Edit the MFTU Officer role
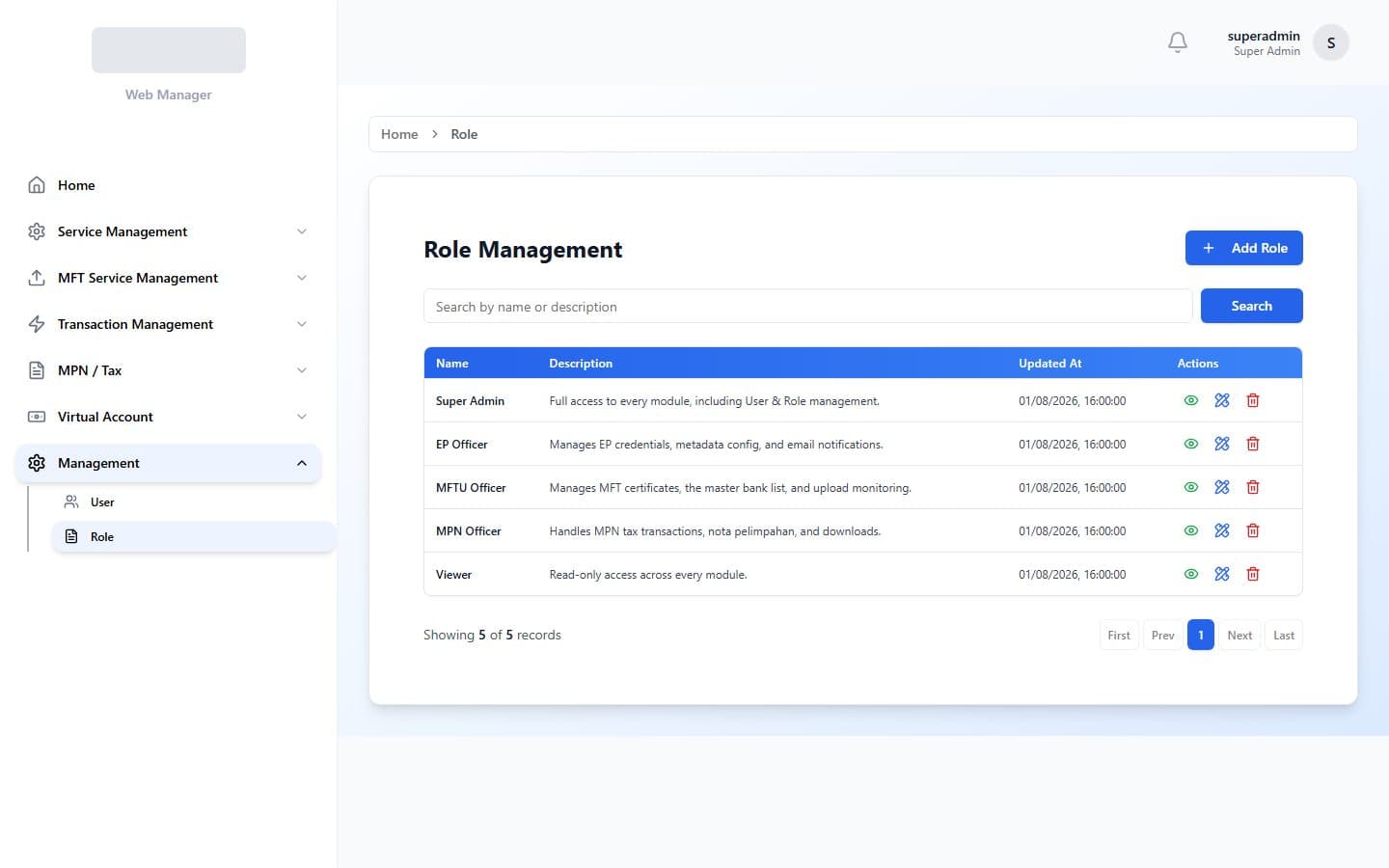The width and height of the screenshot is (1389, 868). [1222, 487]
